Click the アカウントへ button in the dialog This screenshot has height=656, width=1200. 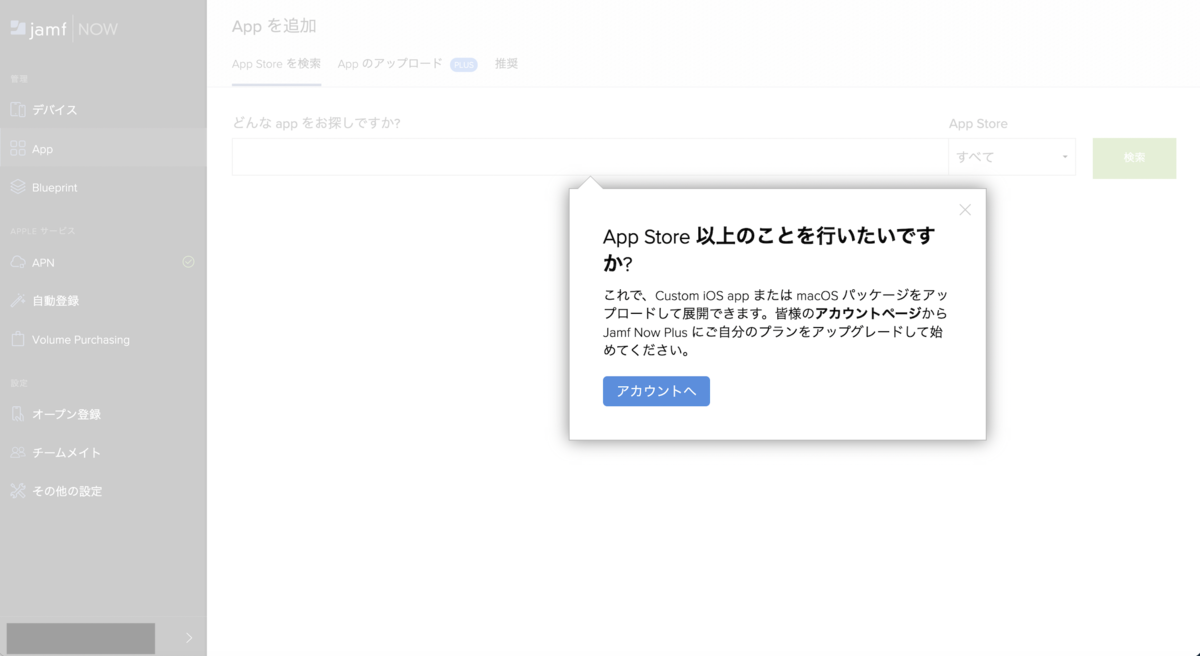coord(655,391)
